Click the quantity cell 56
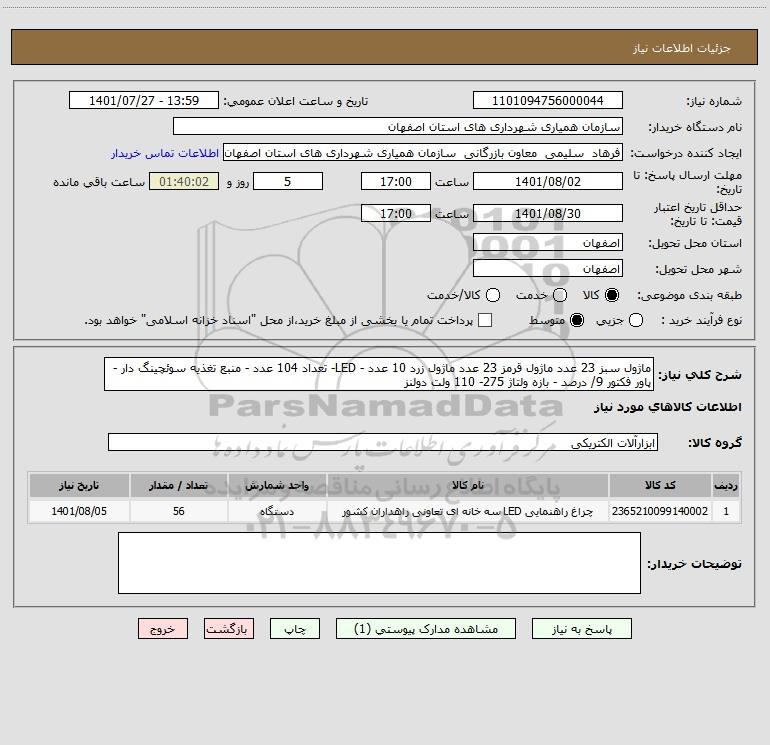Viewport: 770px width, 745px height. point(178,511)
